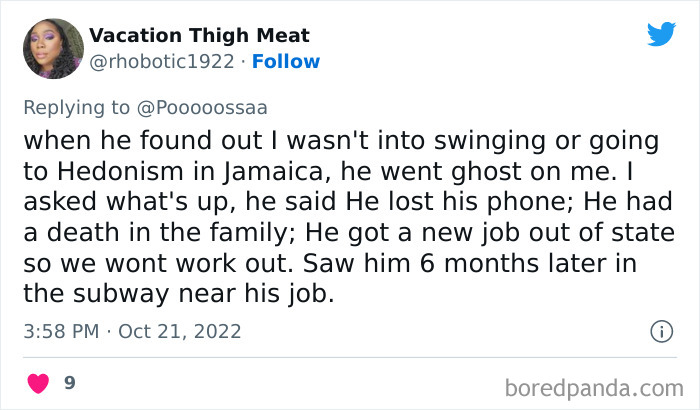Like the tweet with the heart icon
This screenshot has height=410, width=700.
38,383
